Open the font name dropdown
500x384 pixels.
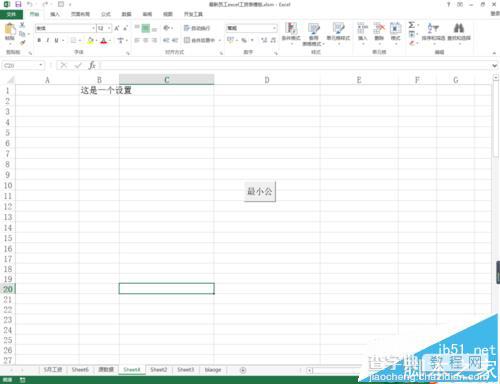tap(93, 28)
